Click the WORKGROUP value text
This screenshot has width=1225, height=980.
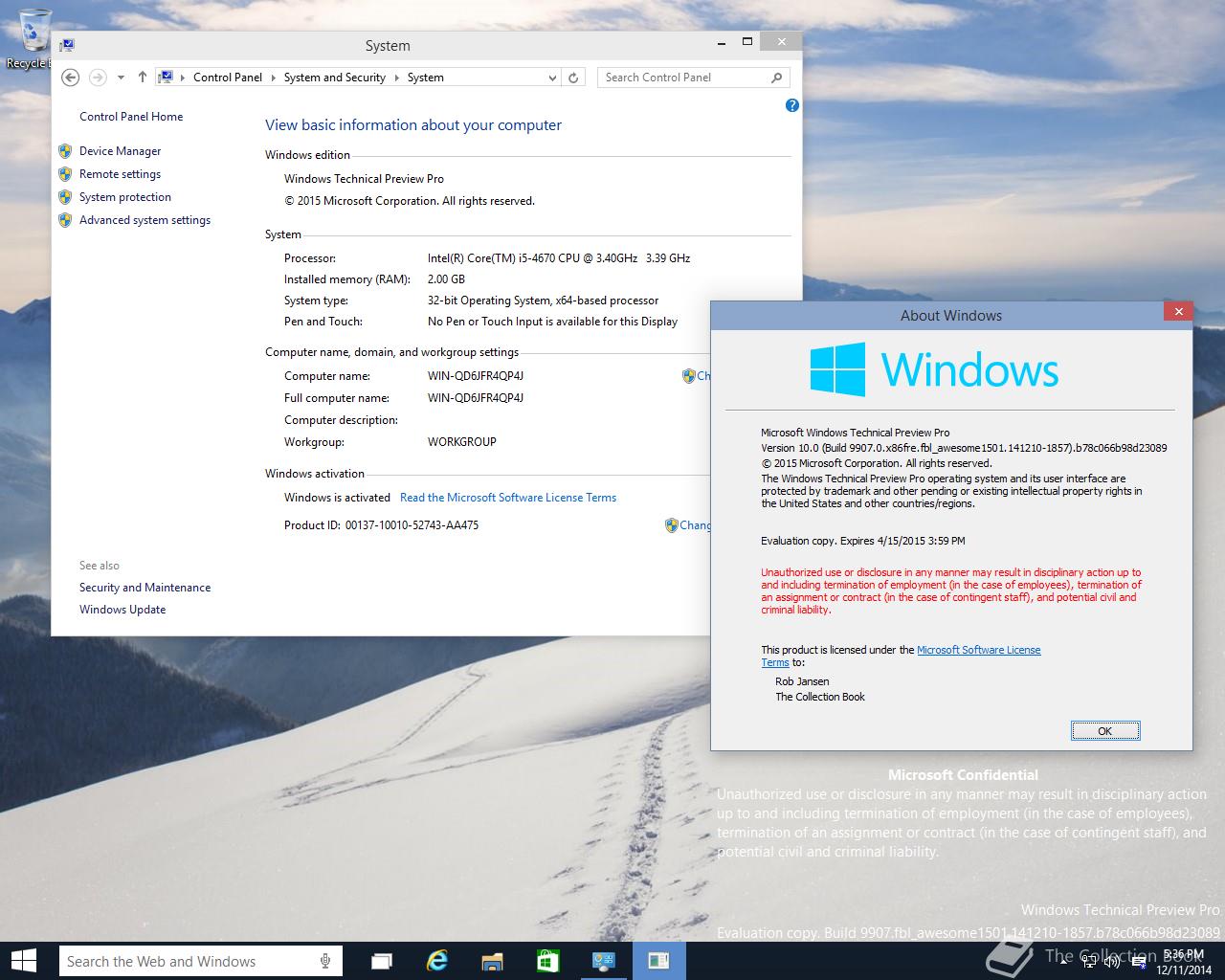[462, 442]
